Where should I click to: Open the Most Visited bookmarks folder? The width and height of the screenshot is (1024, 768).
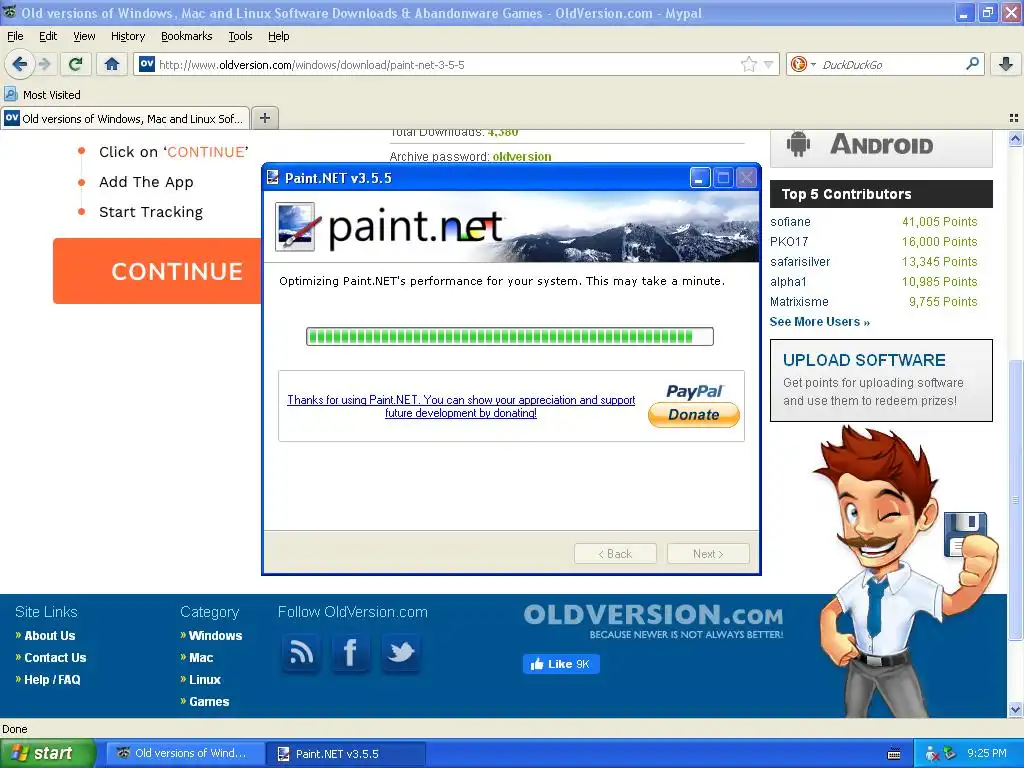click(x=42, y=95)
